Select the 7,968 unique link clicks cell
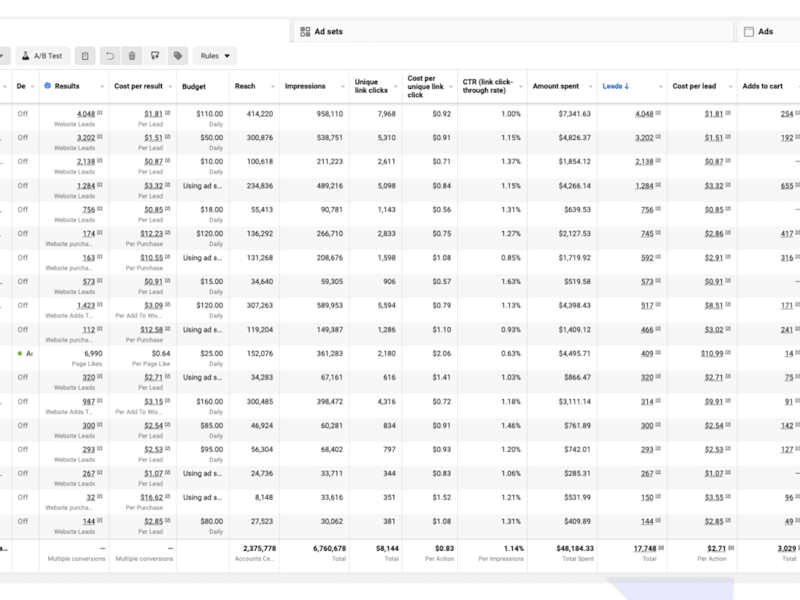This screenshot has width=800, height=600. click(x=376, y=118)
